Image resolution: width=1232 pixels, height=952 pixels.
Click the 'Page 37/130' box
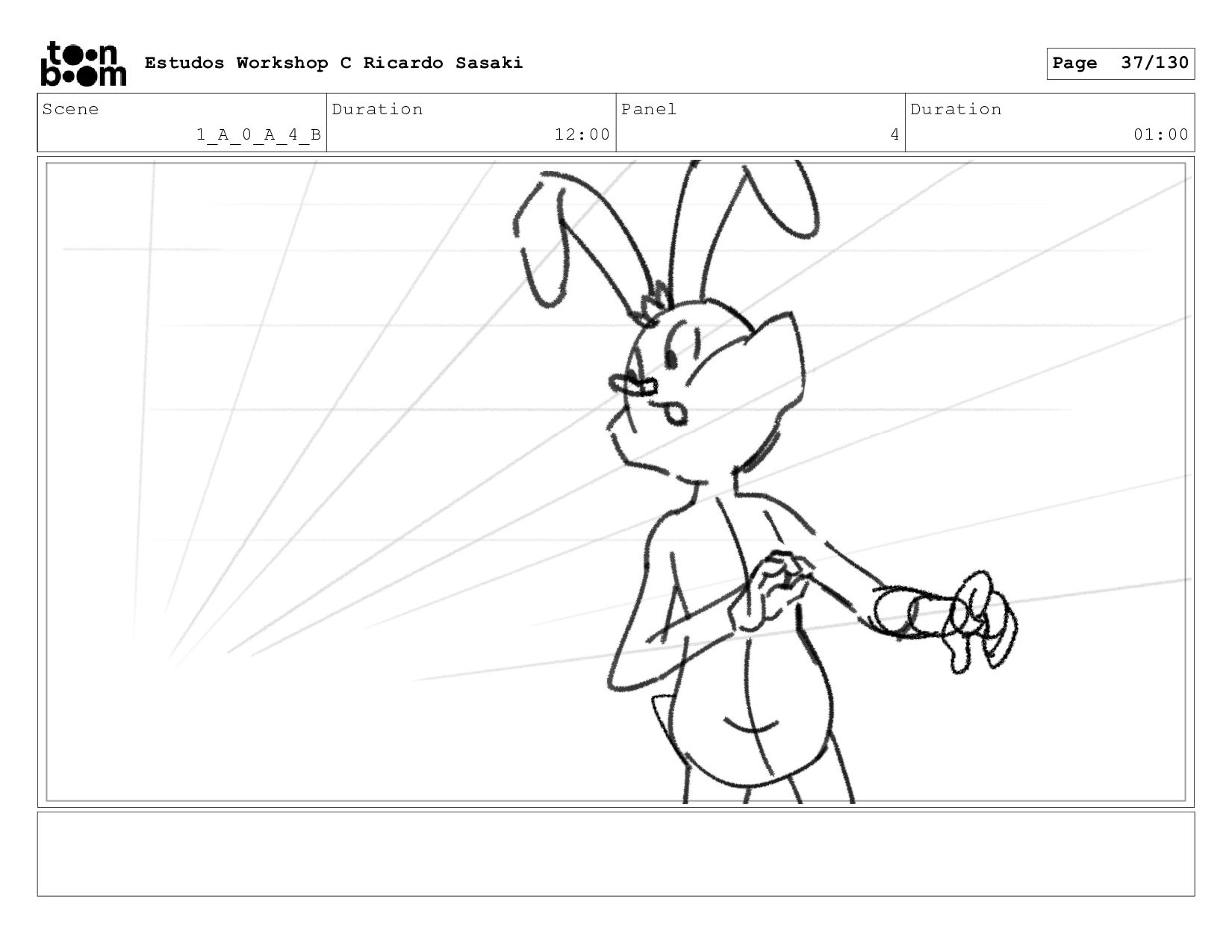click(1120, 63)
